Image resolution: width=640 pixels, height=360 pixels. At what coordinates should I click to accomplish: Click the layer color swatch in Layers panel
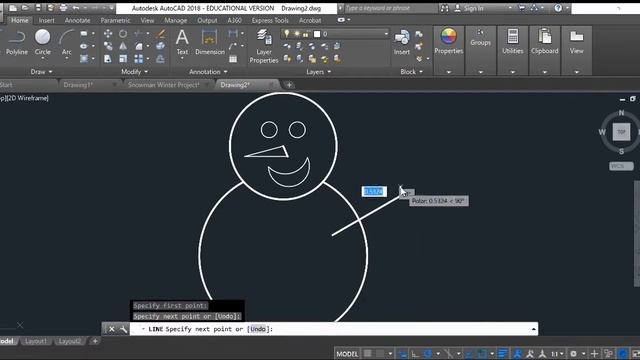317,34
